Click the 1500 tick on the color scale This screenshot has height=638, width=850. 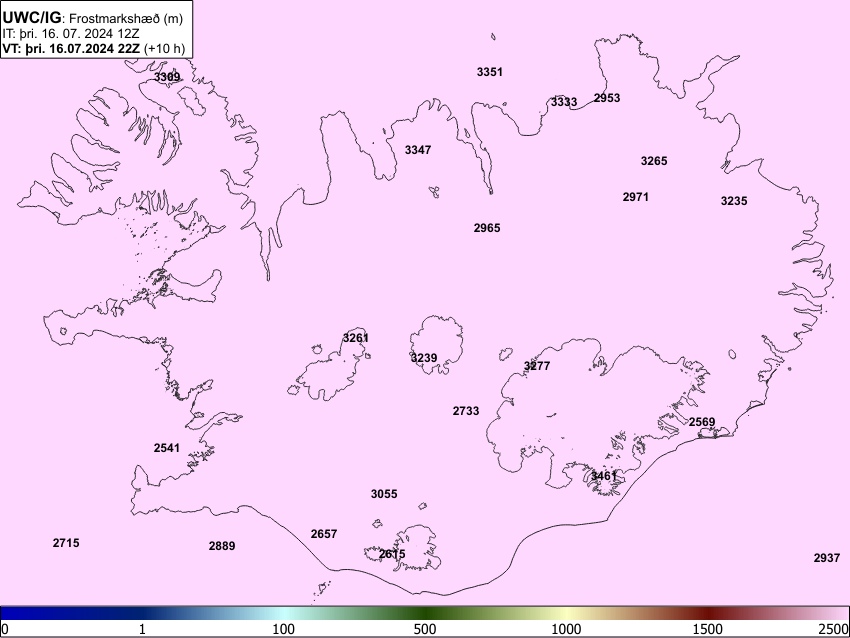coord(708,629)
